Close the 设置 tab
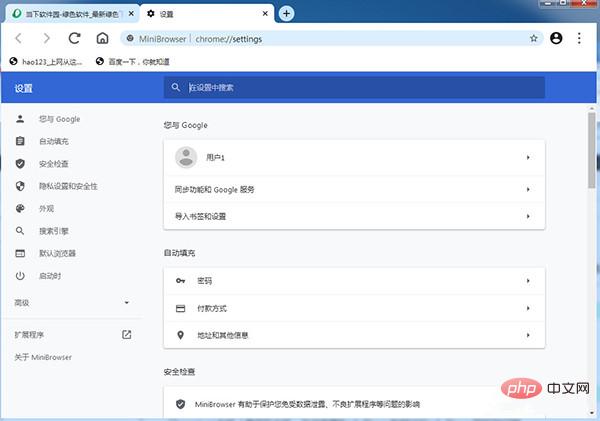The width and height of the screenshot is (600, 421). (265, 14)
